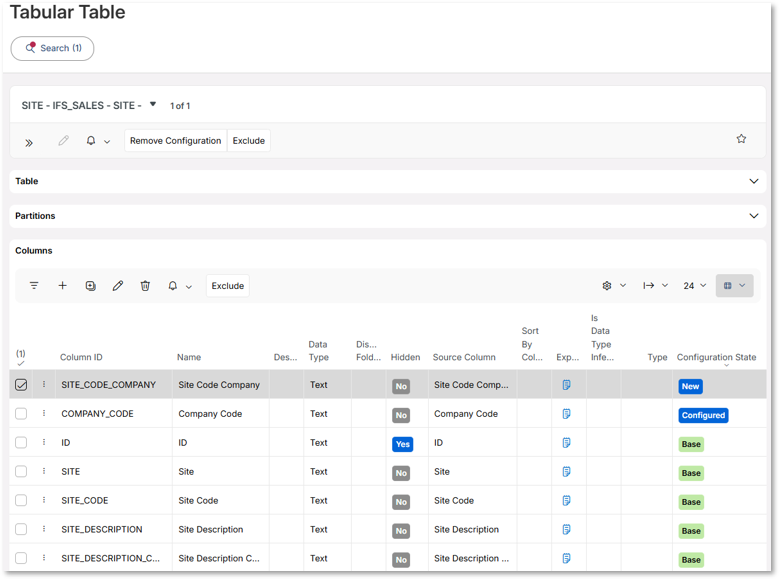The image size is (780, 580).
Task: Open row menu dots for SITE row
Action: coord(44,471)
